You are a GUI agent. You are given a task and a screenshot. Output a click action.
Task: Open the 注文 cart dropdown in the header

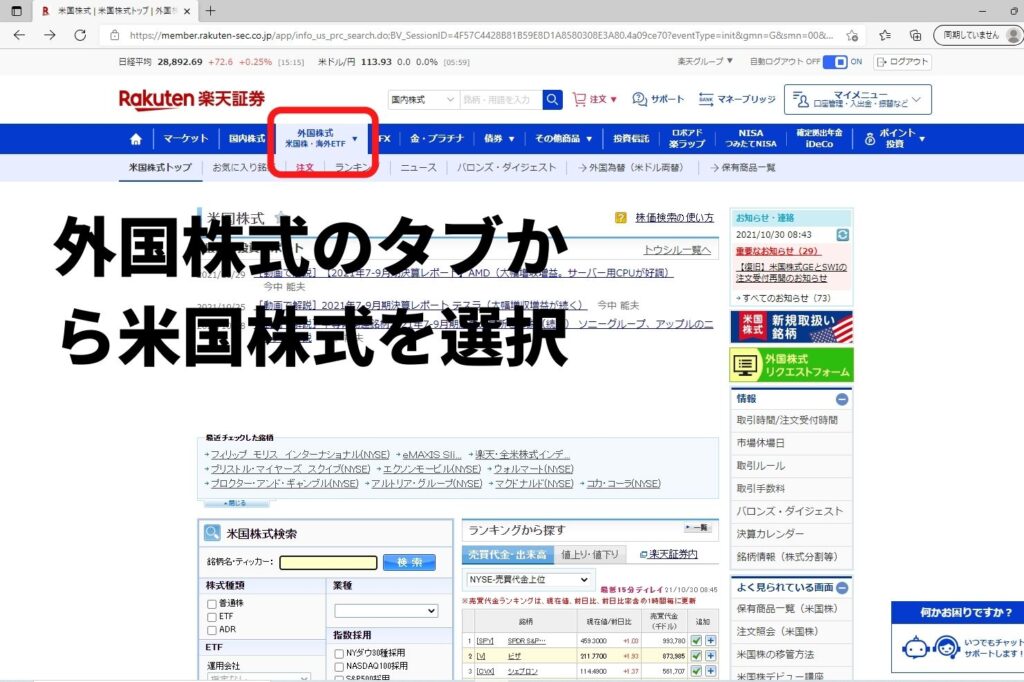click(595, 99)
